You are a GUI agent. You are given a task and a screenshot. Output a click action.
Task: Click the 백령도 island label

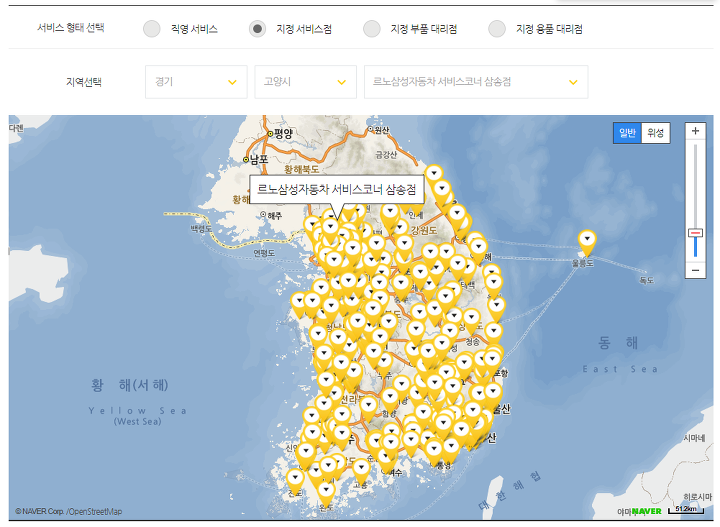click(201, 228)
